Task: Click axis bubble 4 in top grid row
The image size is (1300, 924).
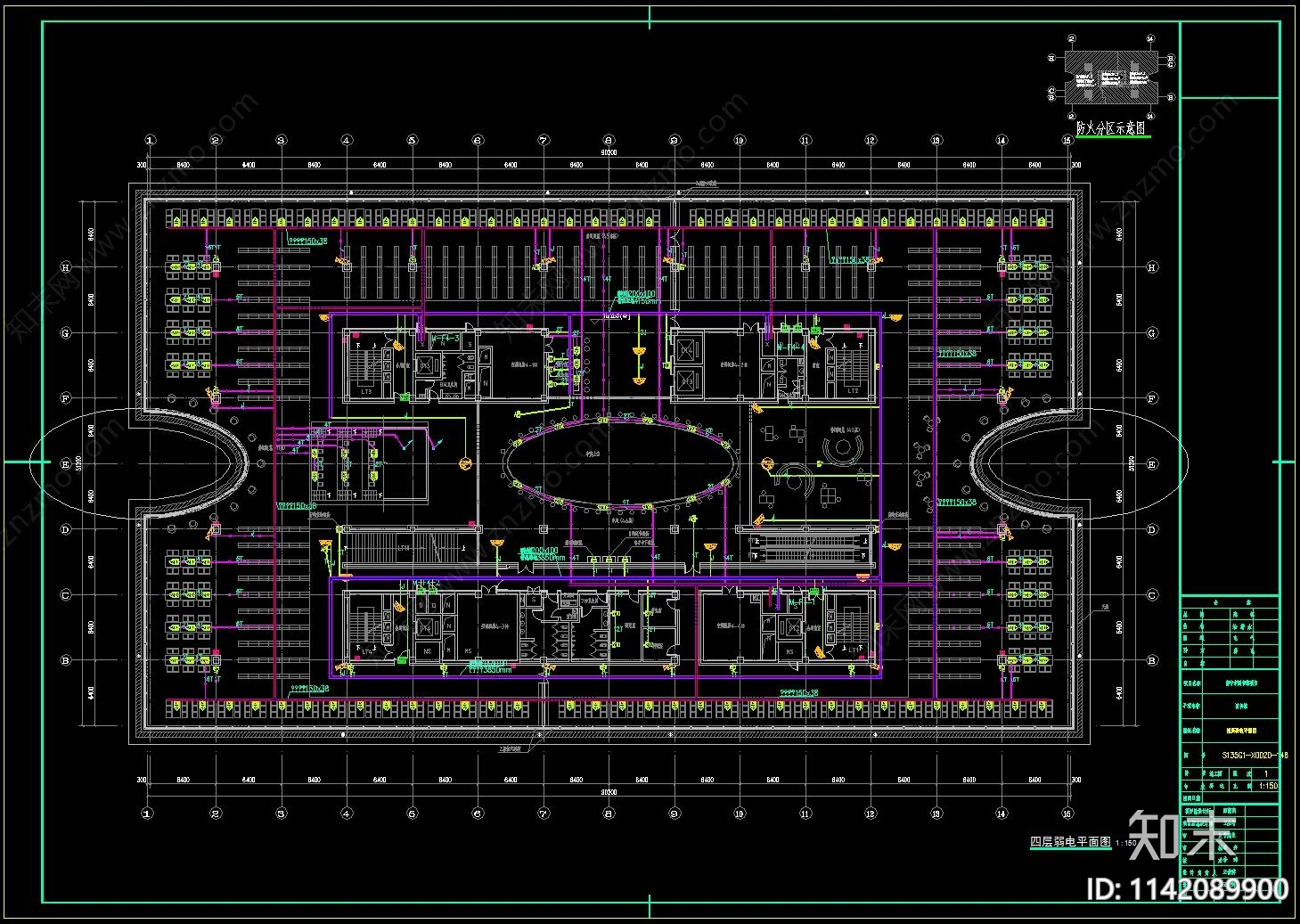Action: [x=347, y=140]
